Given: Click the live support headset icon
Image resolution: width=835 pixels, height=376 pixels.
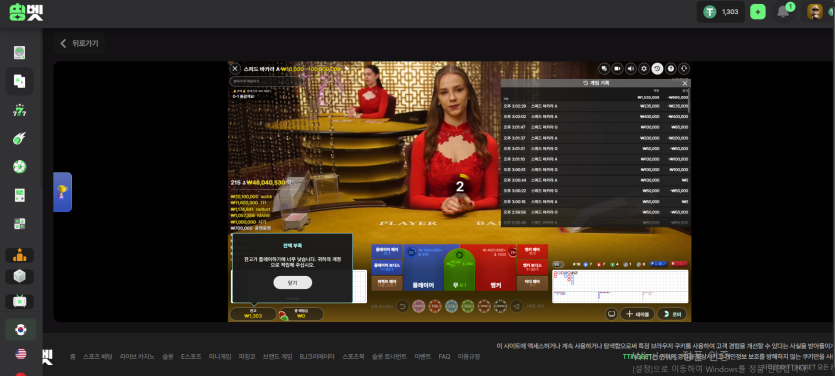Looking at the screenshot, I should point(684,69).
